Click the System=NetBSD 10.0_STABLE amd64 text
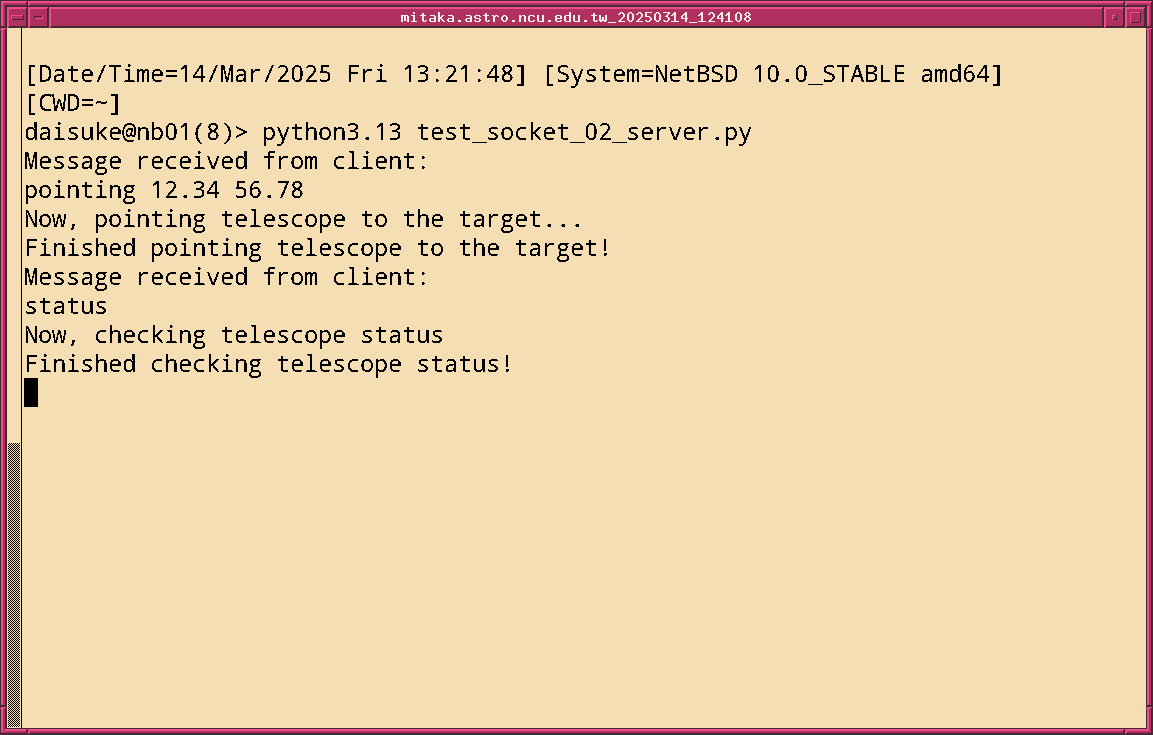Screen dimensions: 1153x735 pyautogui.click(x=772, y=74)
